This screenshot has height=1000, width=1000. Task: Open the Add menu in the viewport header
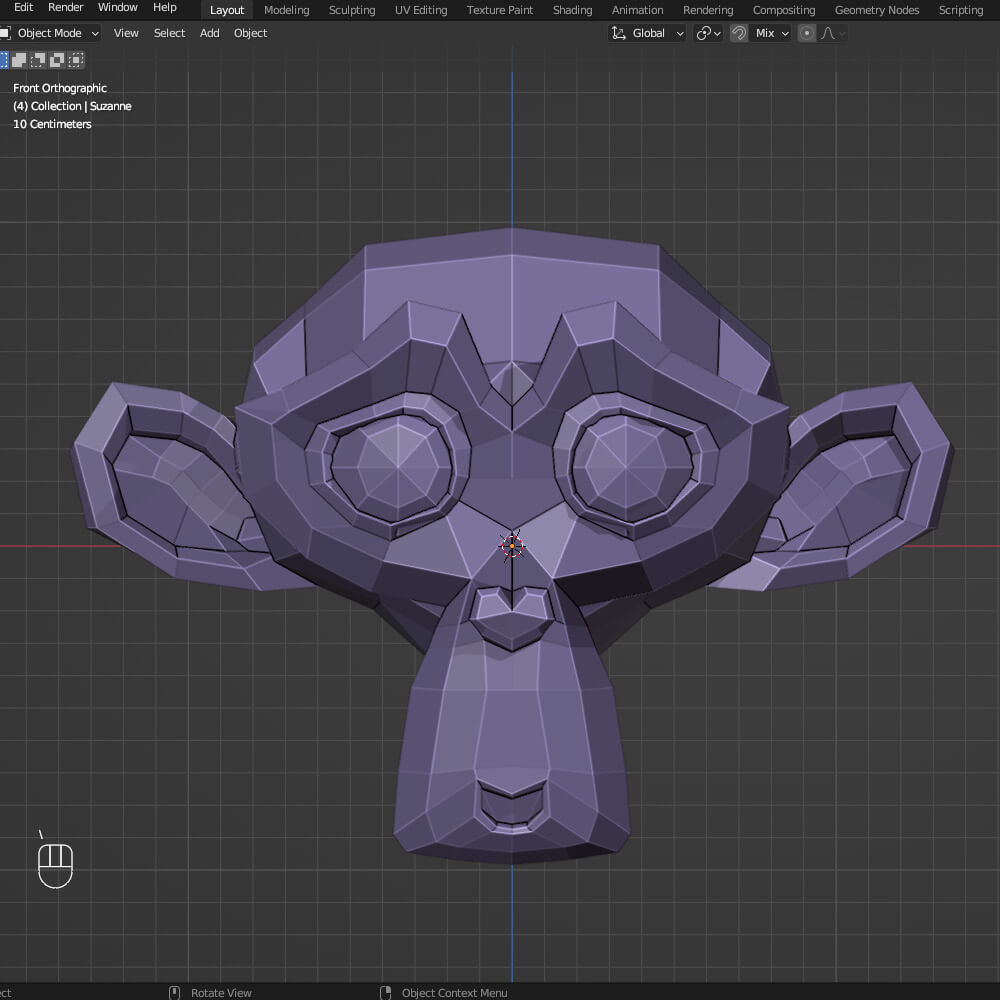(209, 33)
